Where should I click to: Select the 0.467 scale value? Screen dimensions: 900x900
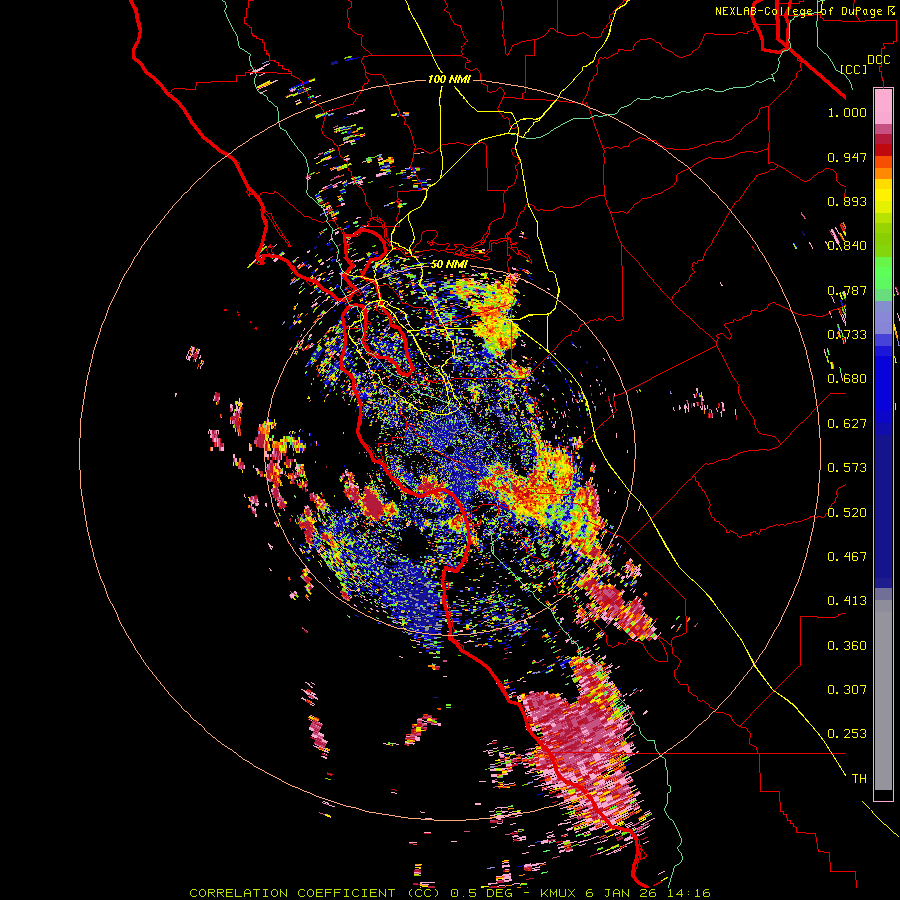click(x=847, y=557)
